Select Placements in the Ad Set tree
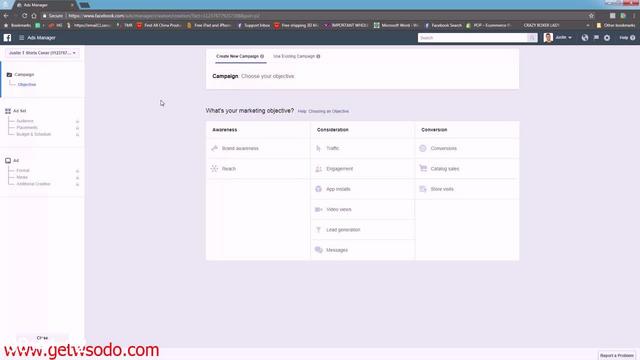 pyautogui.click(x=27, y=128)
